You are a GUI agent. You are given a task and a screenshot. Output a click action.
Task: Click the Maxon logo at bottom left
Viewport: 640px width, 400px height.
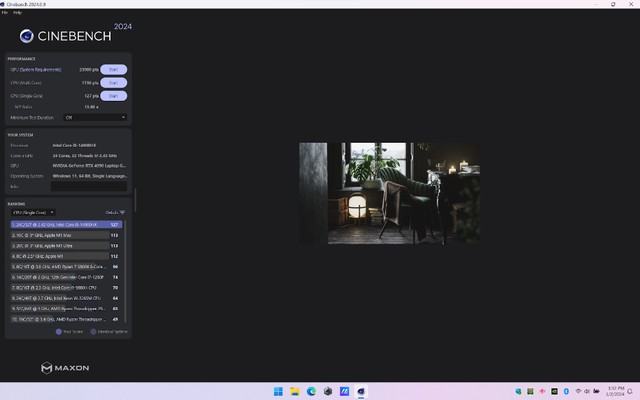pos(65,368)
